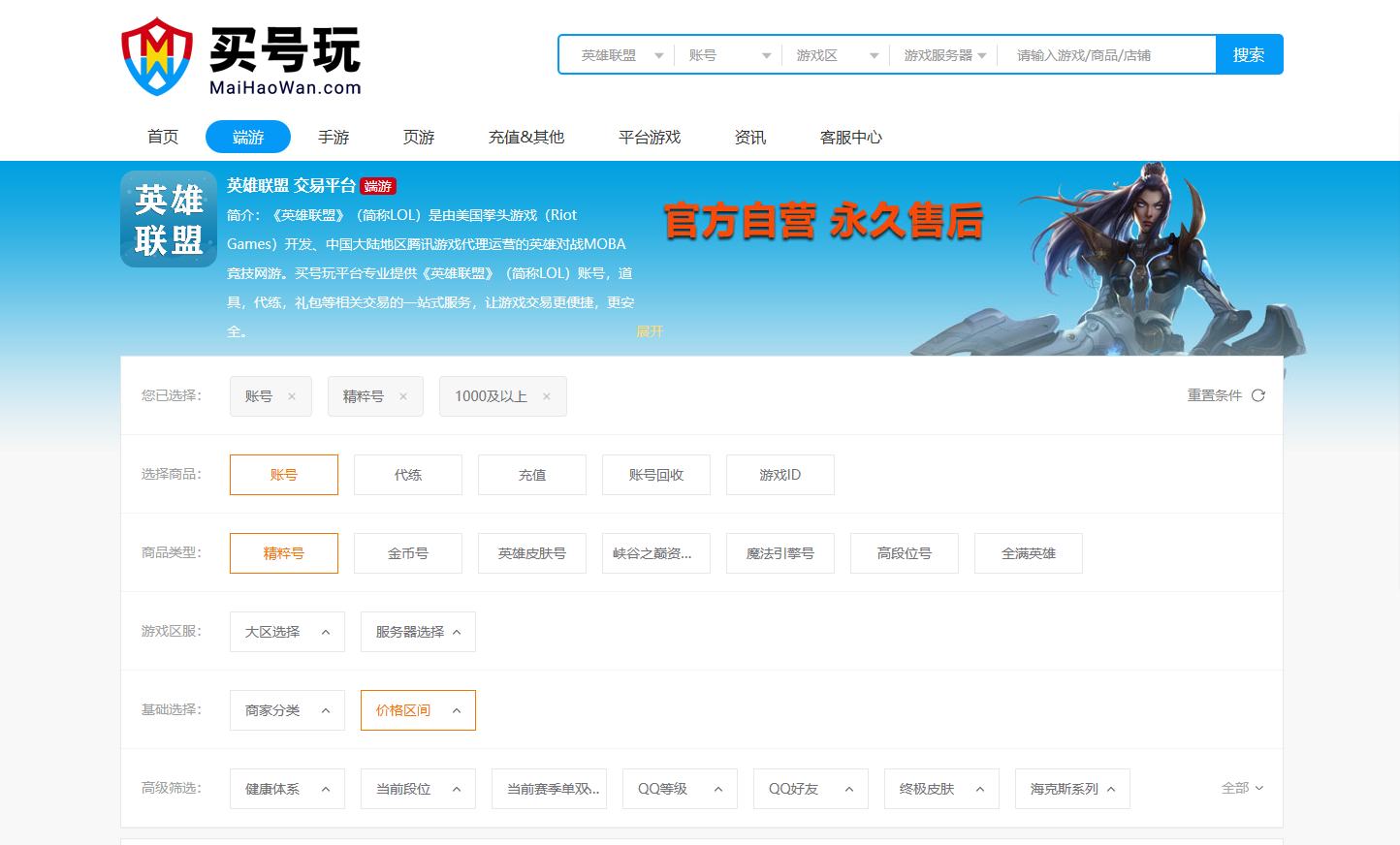Image resolution: width=1400 pixels, height=845 pixels.
Task: Remove the 精粹号 selected filter tag
Action: click(x=403, y=396)
